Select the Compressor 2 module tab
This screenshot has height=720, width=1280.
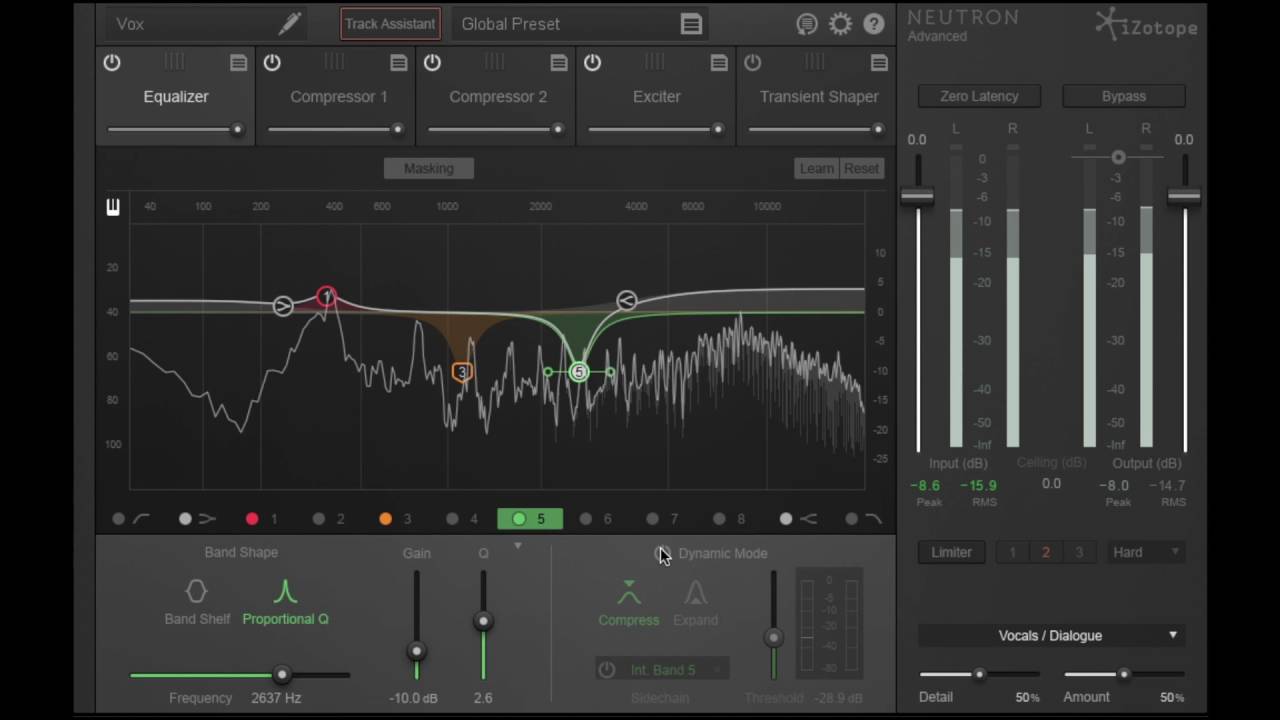(498, 96)
